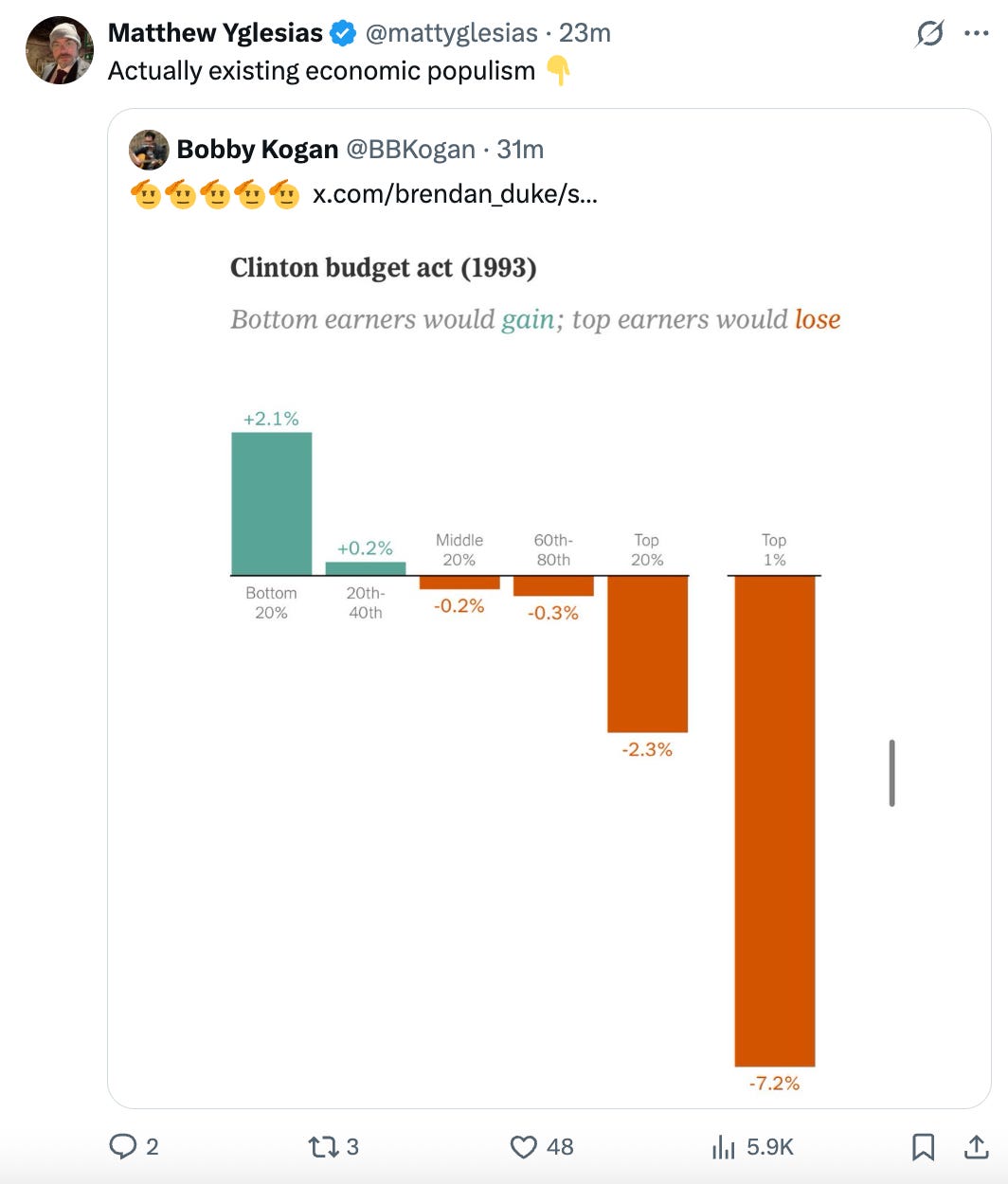
Task: Click the Matthew Yglesias display name
Action: coord(215,33)
